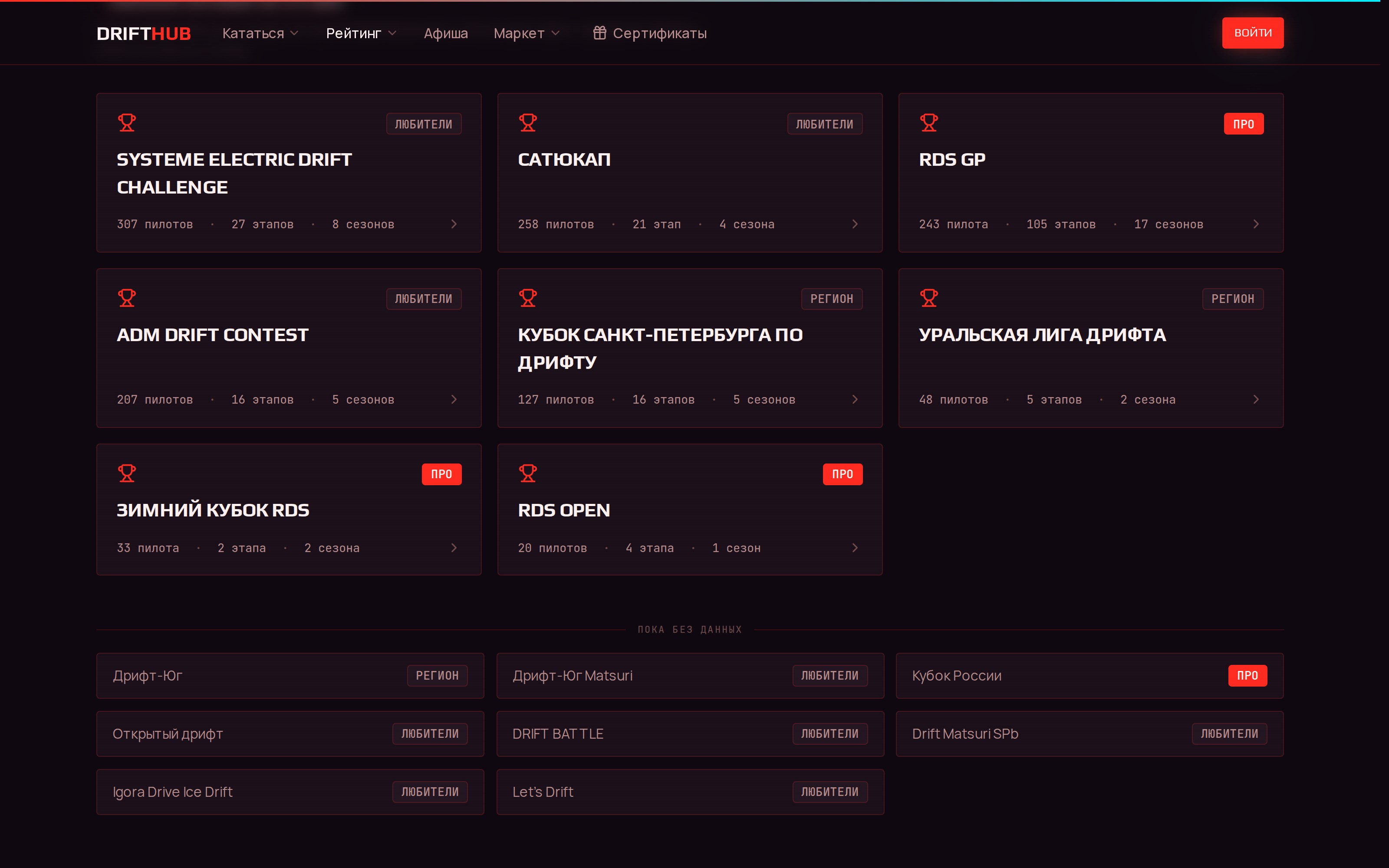
Task: Expand the Маркет dropdown menu
Action: 527,33
